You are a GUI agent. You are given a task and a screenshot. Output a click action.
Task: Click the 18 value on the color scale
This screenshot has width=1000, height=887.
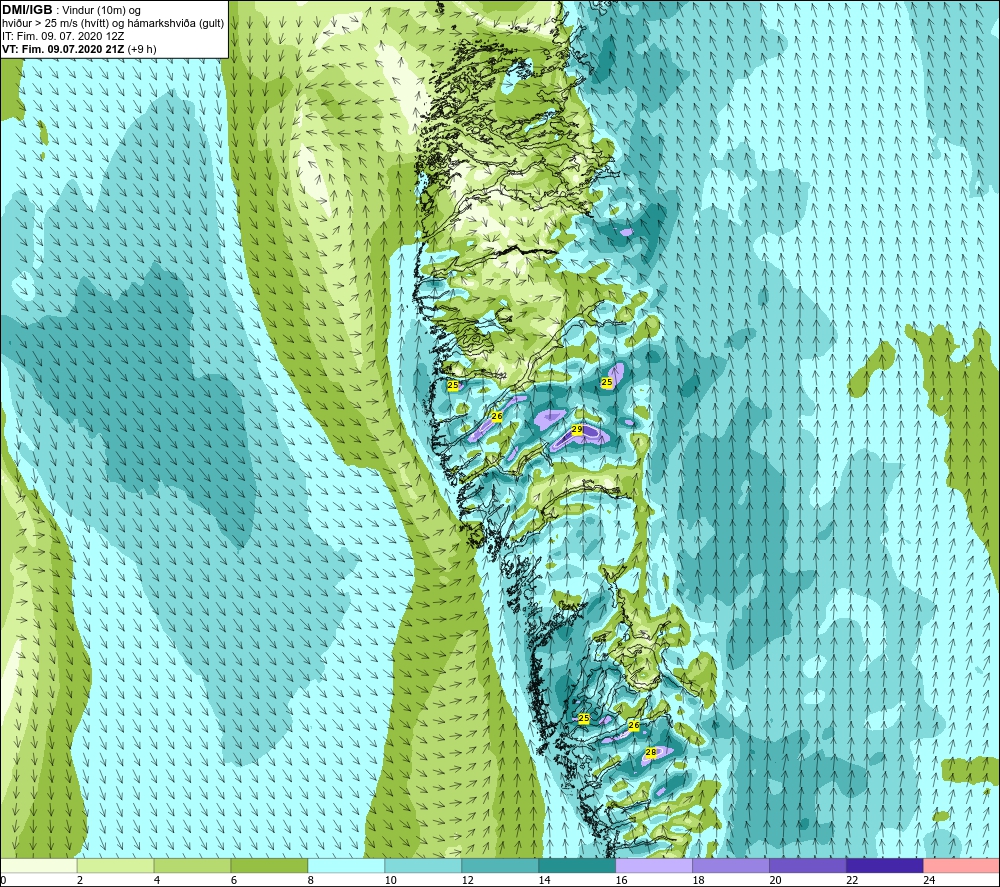click(x=698, y=880)
